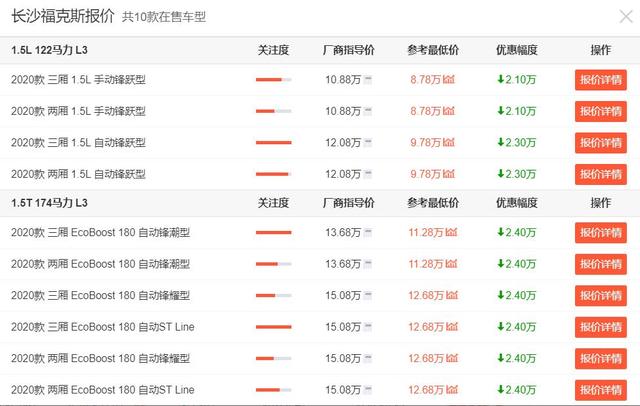The width and height of the screenshot is (640, 406).
Task: Click the 长沙福克斯报价 title
Action: tap(62, 16)
